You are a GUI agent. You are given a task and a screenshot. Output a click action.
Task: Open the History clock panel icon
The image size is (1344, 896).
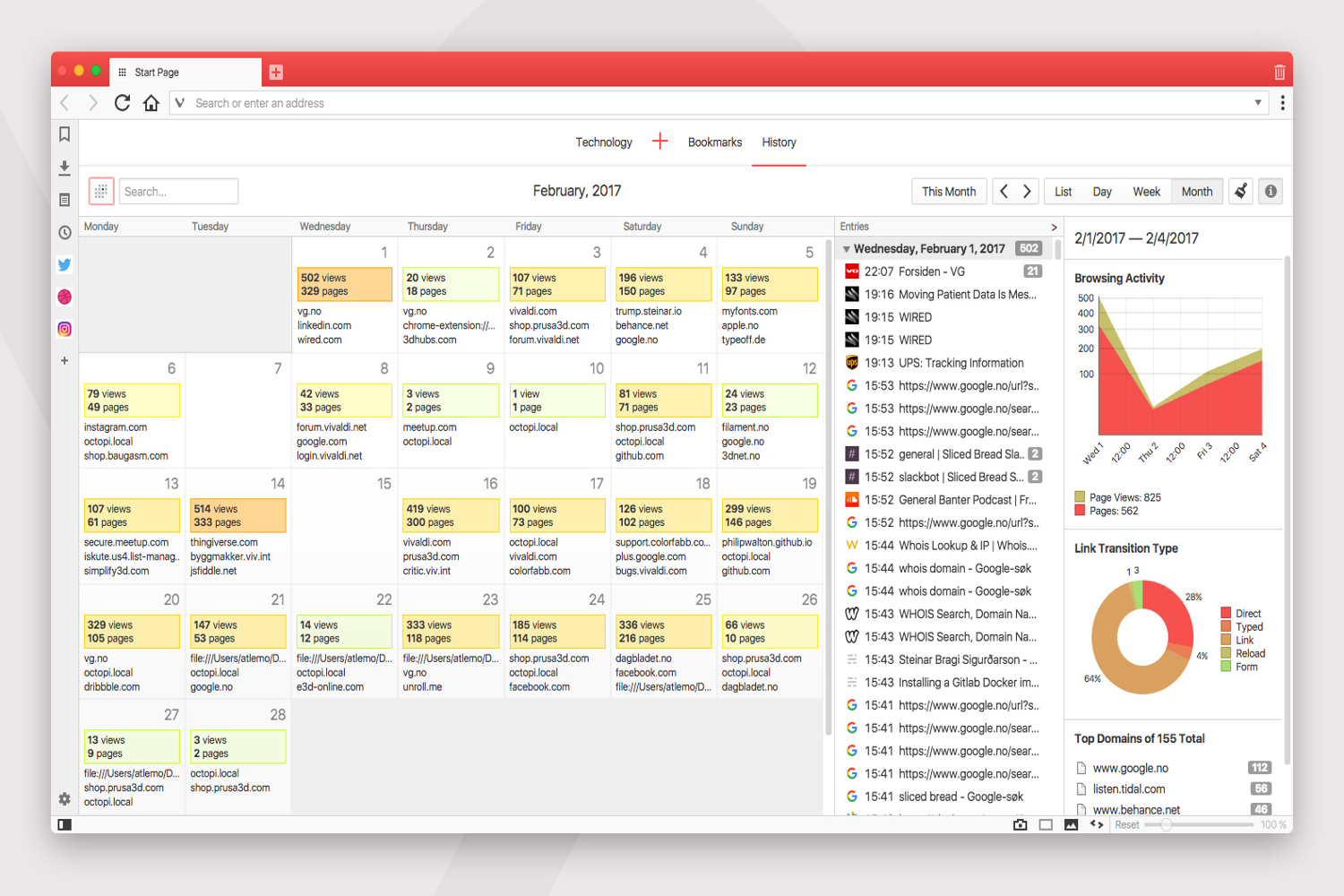65,233
